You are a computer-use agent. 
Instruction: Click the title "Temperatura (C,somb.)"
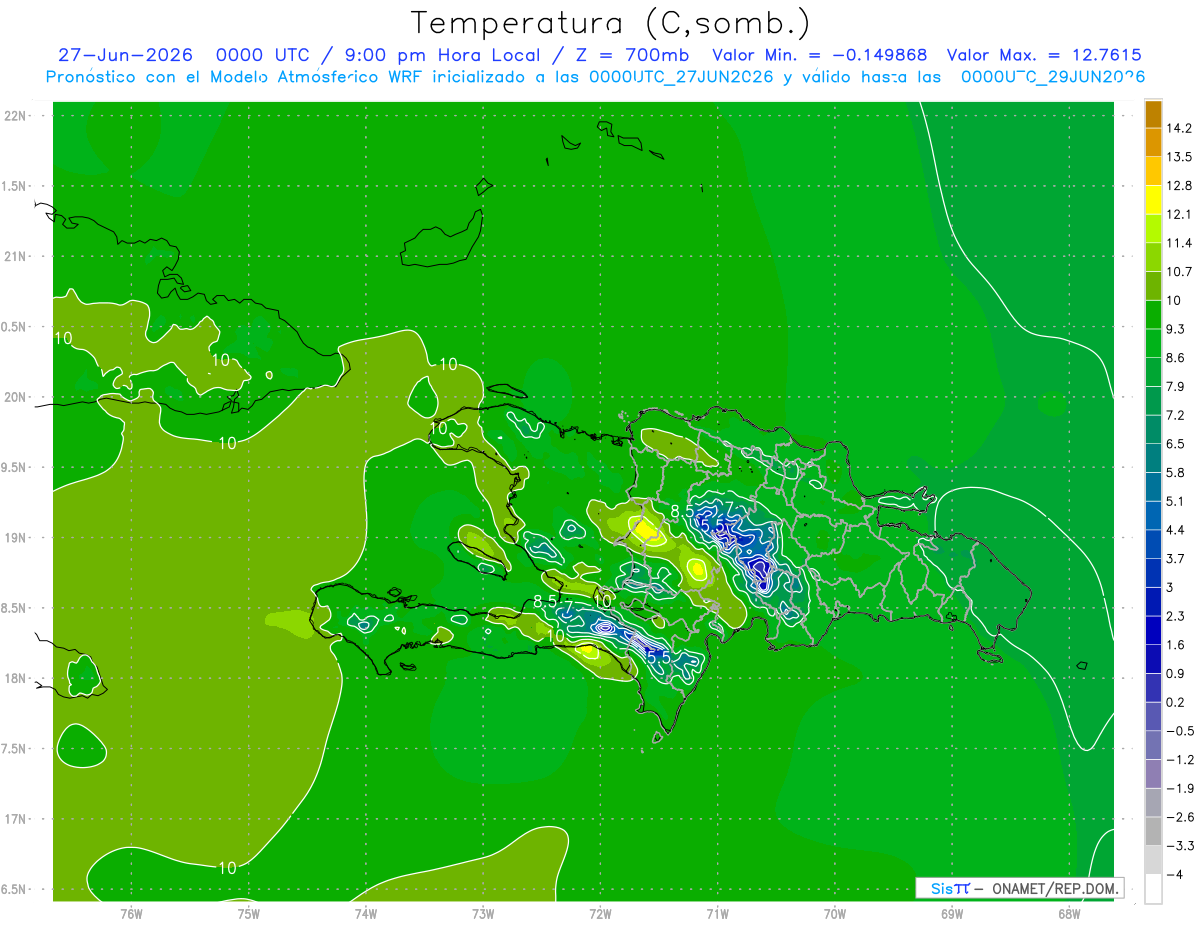pyautogui.click(x=611, y=22)
